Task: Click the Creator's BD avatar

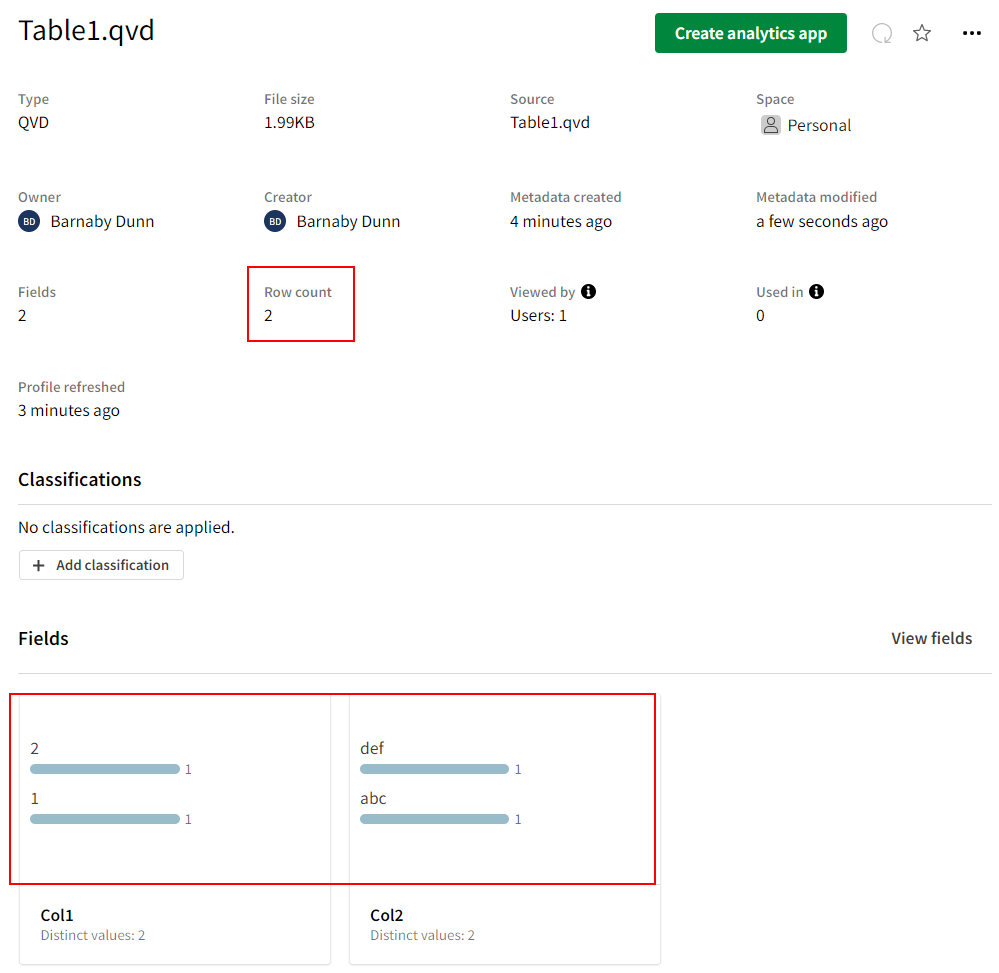Action: (275, 221)
